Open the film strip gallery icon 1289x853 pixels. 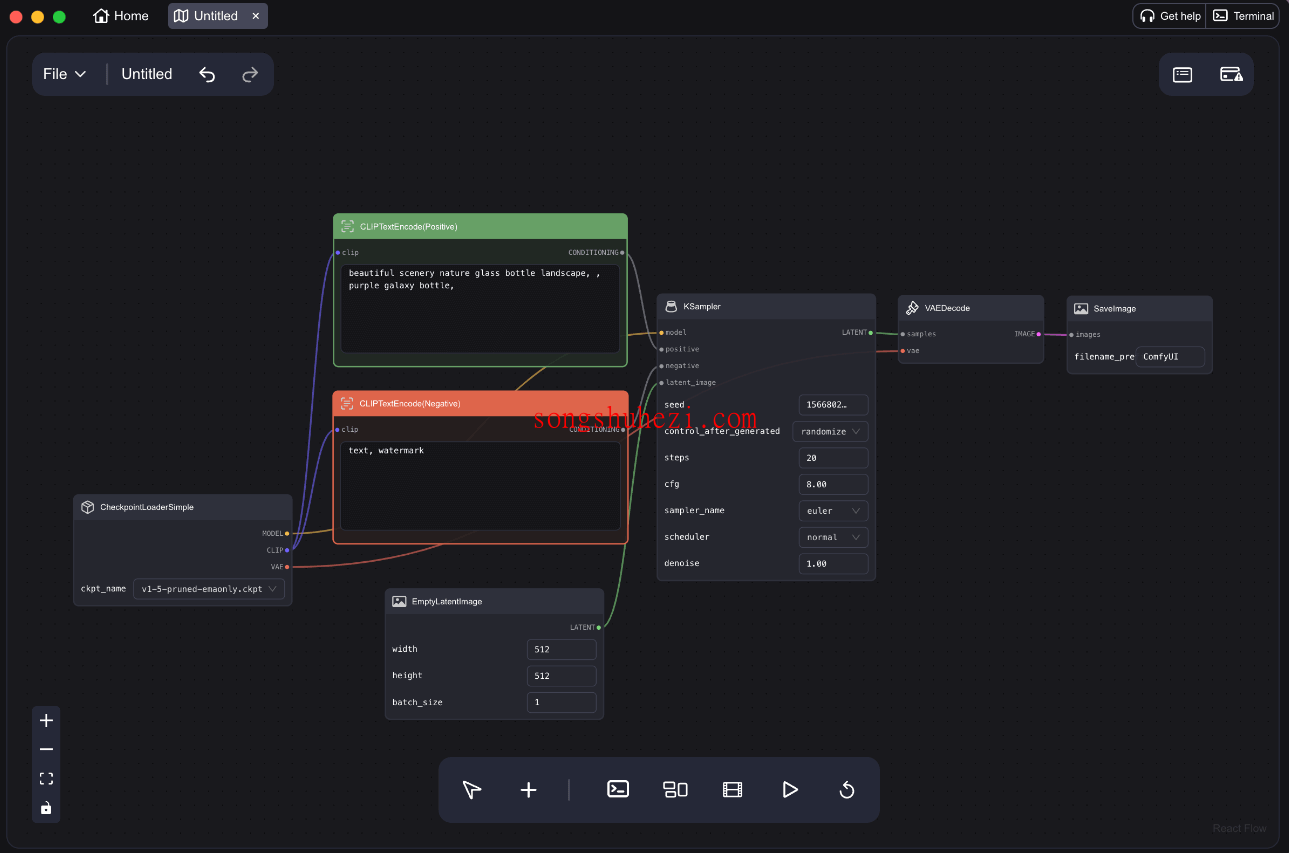pos(732,790)
